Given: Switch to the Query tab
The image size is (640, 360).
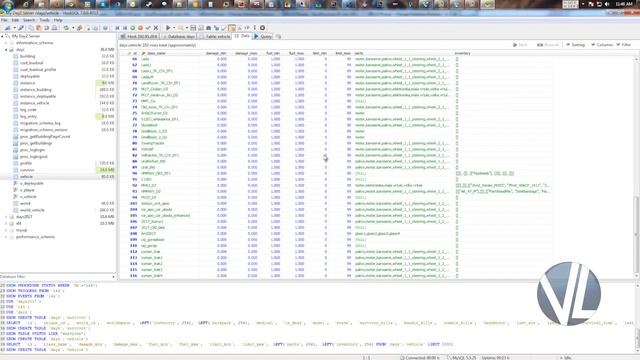Looking at the screenshot, I should 262,36.
